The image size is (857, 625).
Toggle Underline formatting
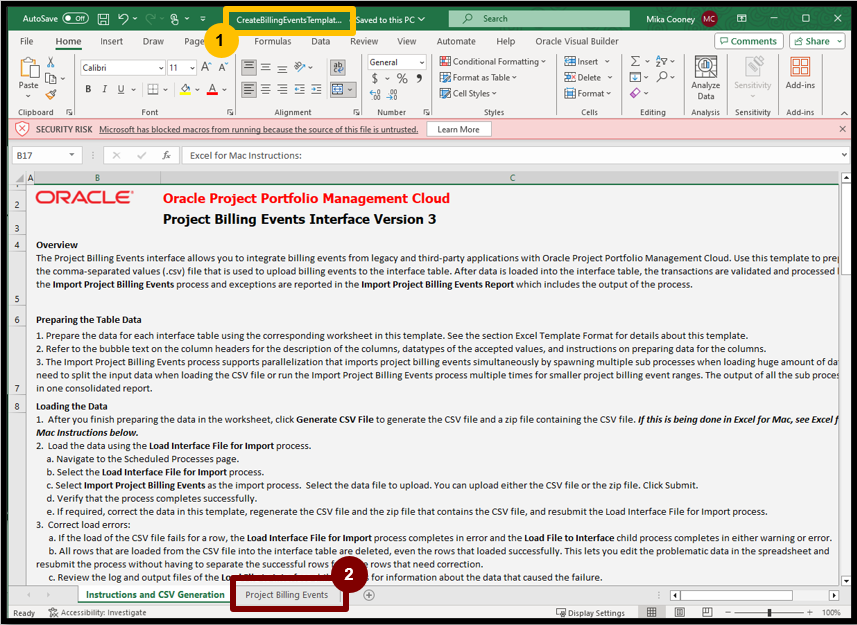point(121,89)
